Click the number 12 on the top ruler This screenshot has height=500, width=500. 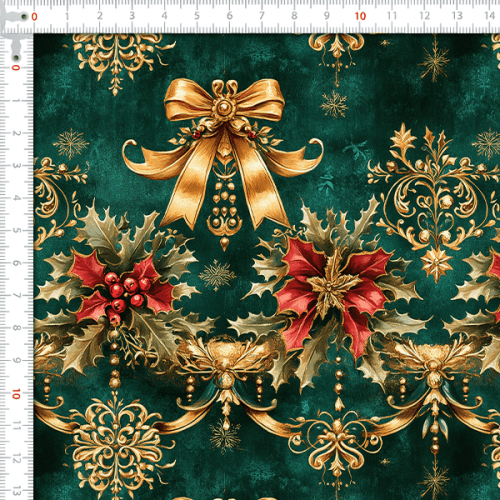pyautogui.click(x=425, y=16)
